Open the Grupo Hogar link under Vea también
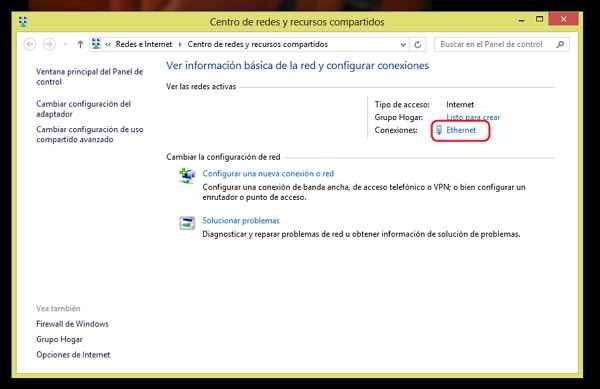 click(59, 339)
